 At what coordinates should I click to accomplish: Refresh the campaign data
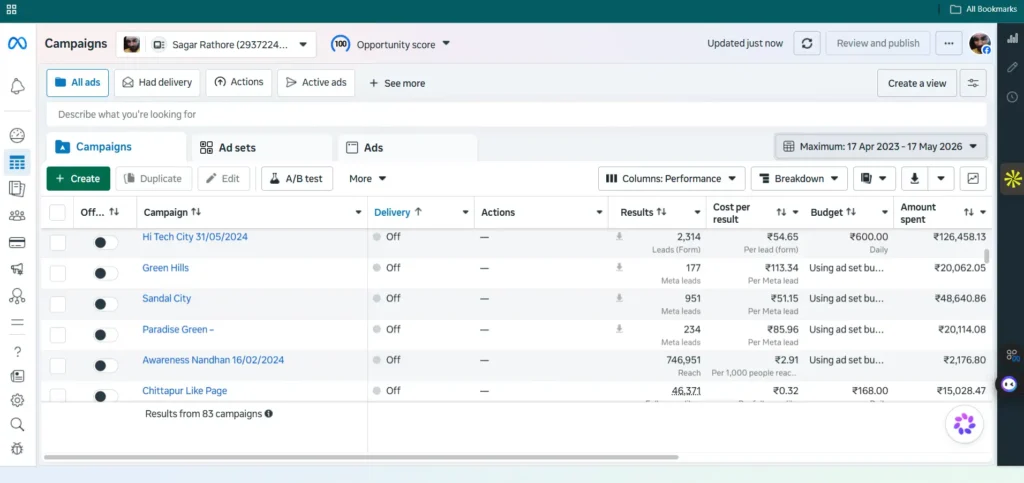(807, 44)
